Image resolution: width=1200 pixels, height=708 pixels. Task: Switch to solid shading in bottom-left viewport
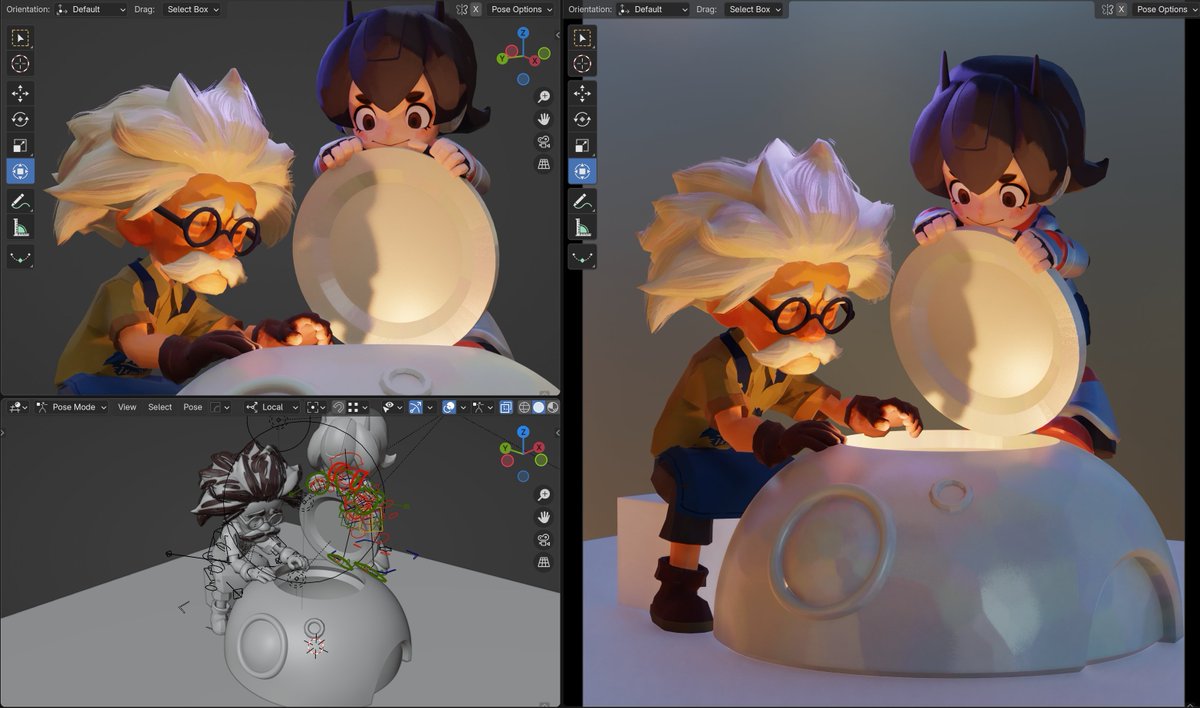(x=538, y=407)
